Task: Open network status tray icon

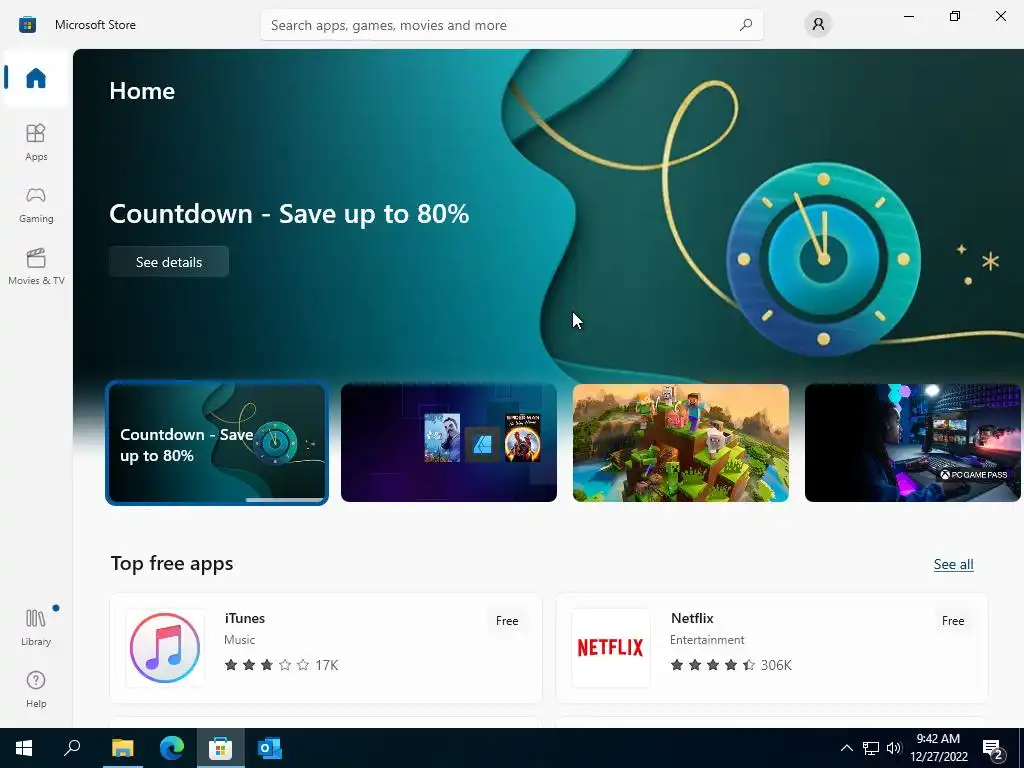Action: click(871, 748)
